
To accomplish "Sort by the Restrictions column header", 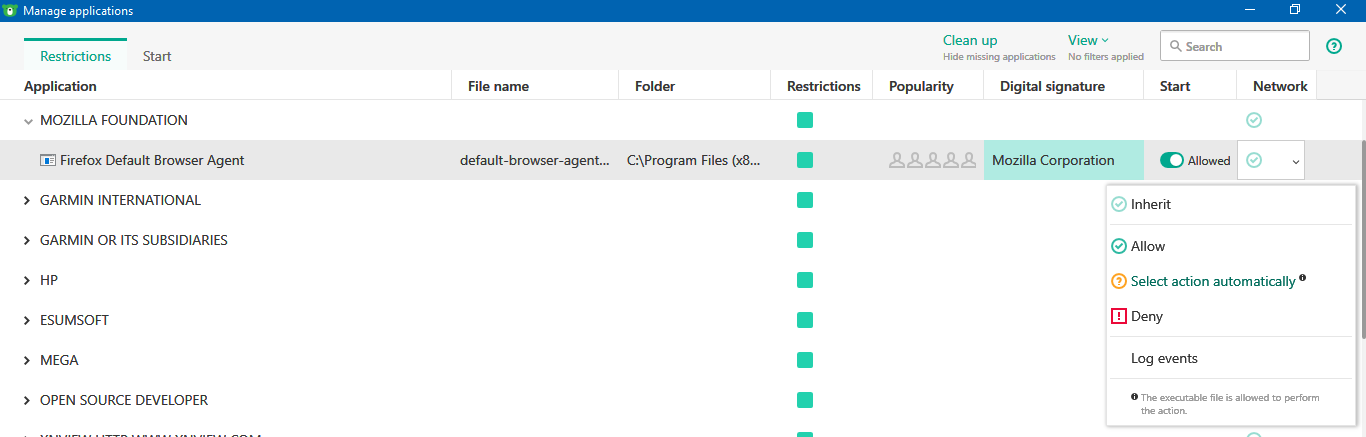I will (x=824, y=86).
